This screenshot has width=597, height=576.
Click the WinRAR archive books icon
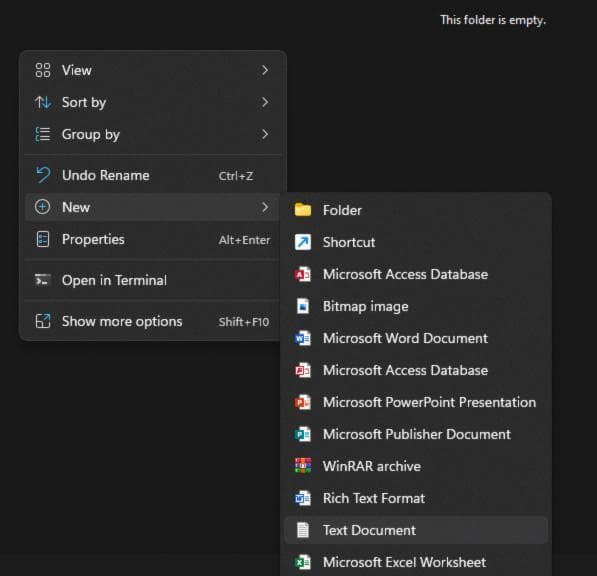click(x=303, y=466)
